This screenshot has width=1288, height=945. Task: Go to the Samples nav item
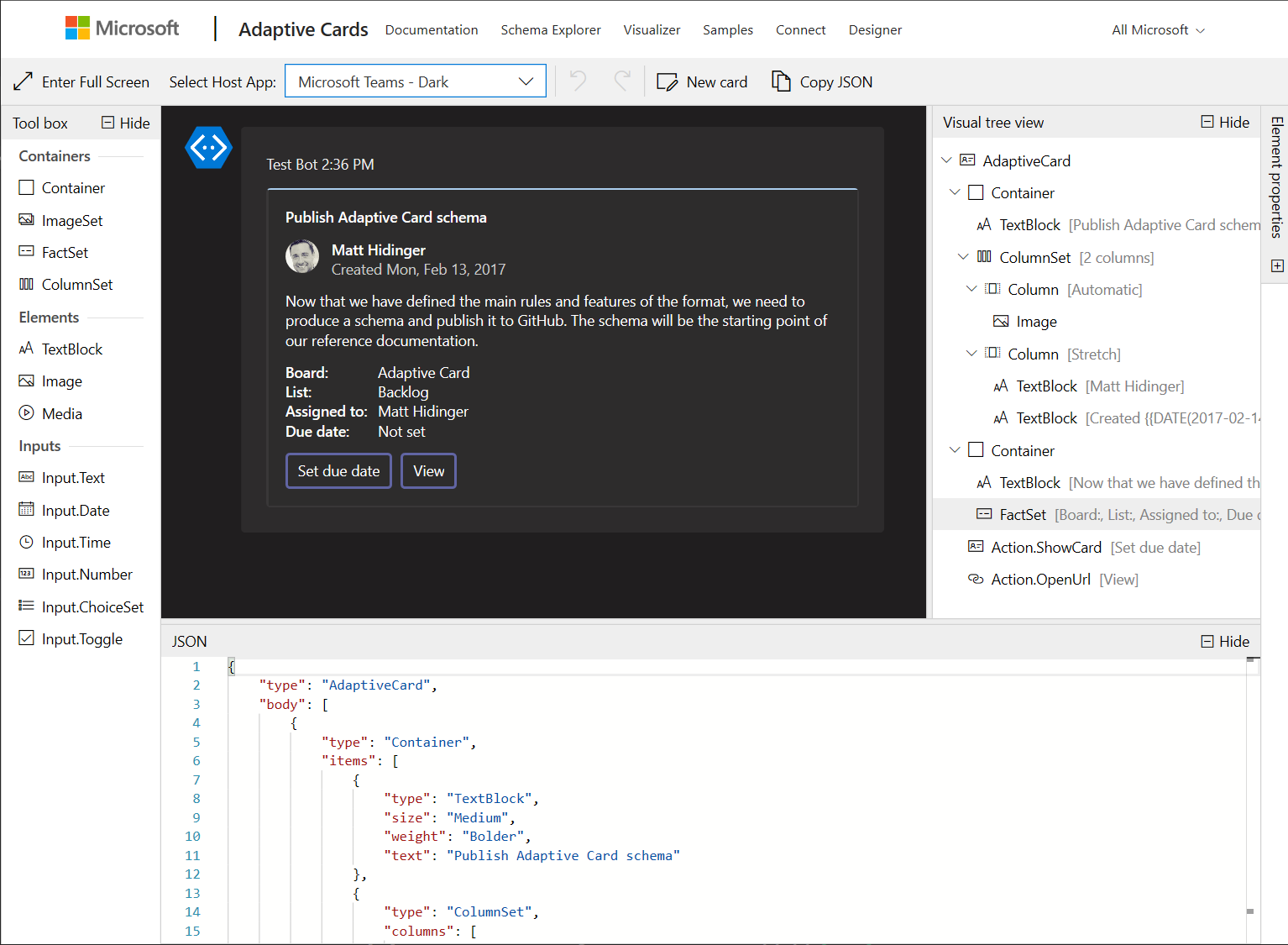point(727,29)
